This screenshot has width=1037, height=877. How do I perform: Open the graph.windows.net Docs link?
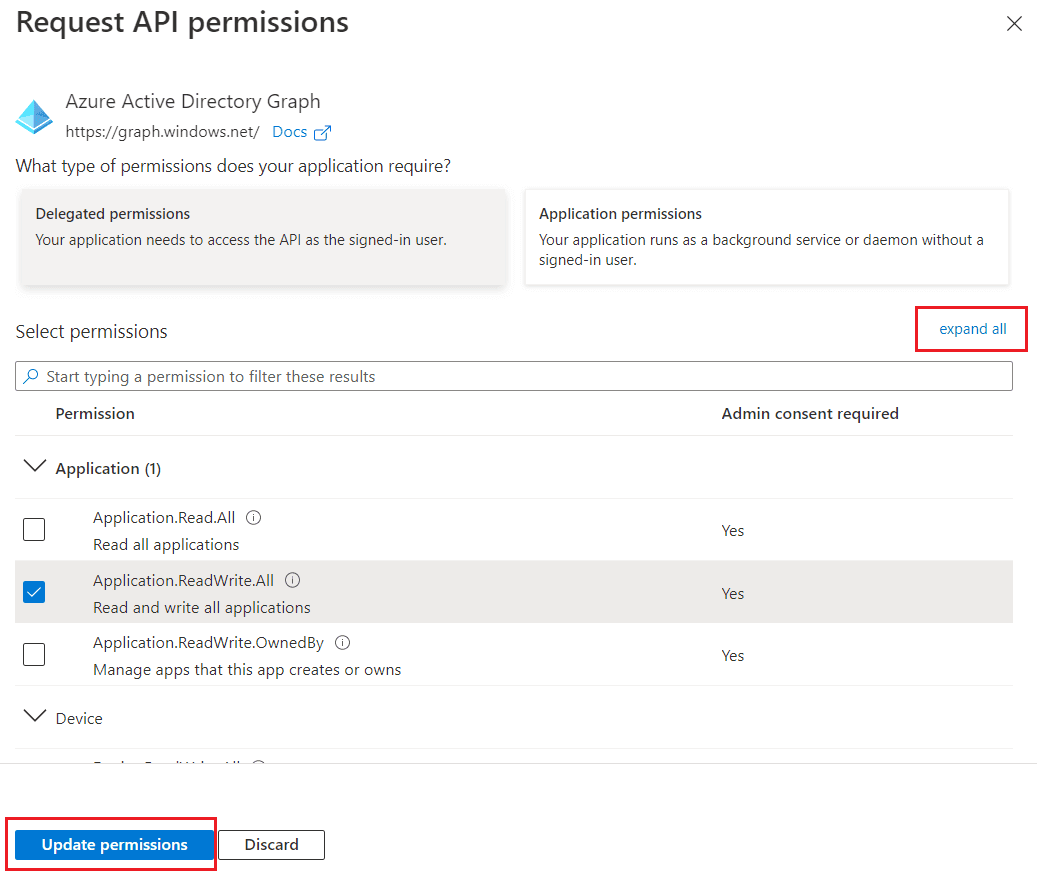(x=290, y=131)
